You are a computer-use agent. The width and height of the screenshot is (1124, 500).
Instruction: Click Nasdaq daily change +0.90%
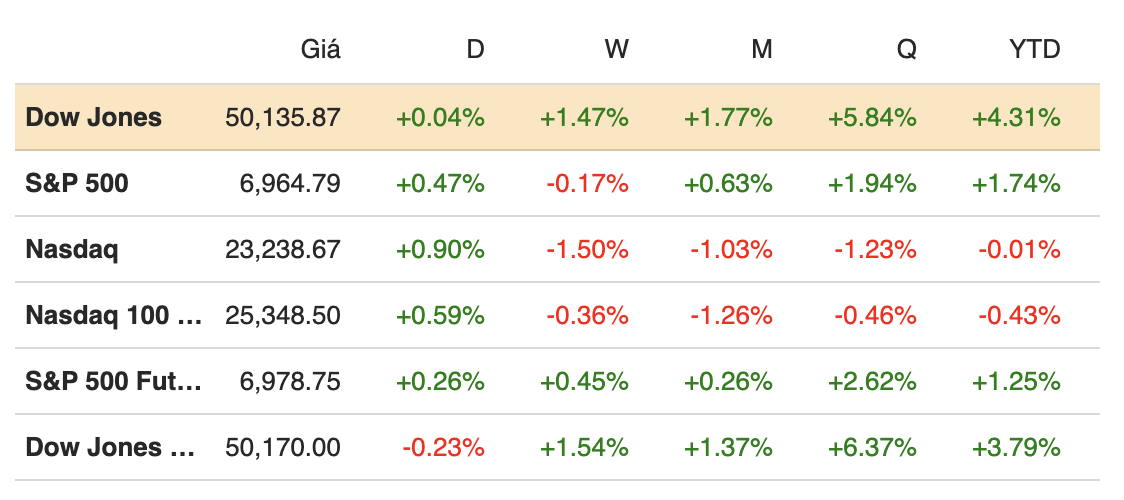(x=440, y=250)
